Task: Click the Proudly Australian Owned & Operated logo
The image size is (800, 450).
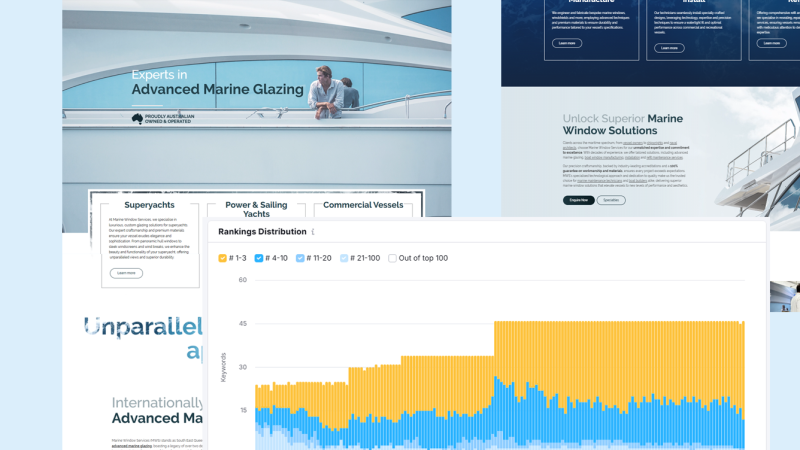Action: pyautogui.click(x=163, y=119)
